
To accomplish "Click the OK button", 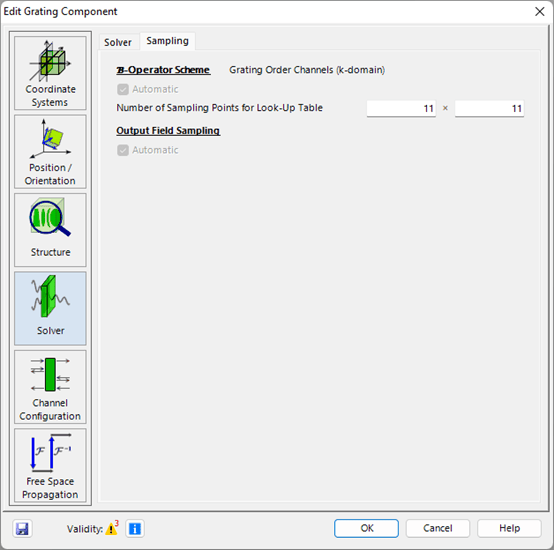I will pyautogui.click(x=366, y=528).
